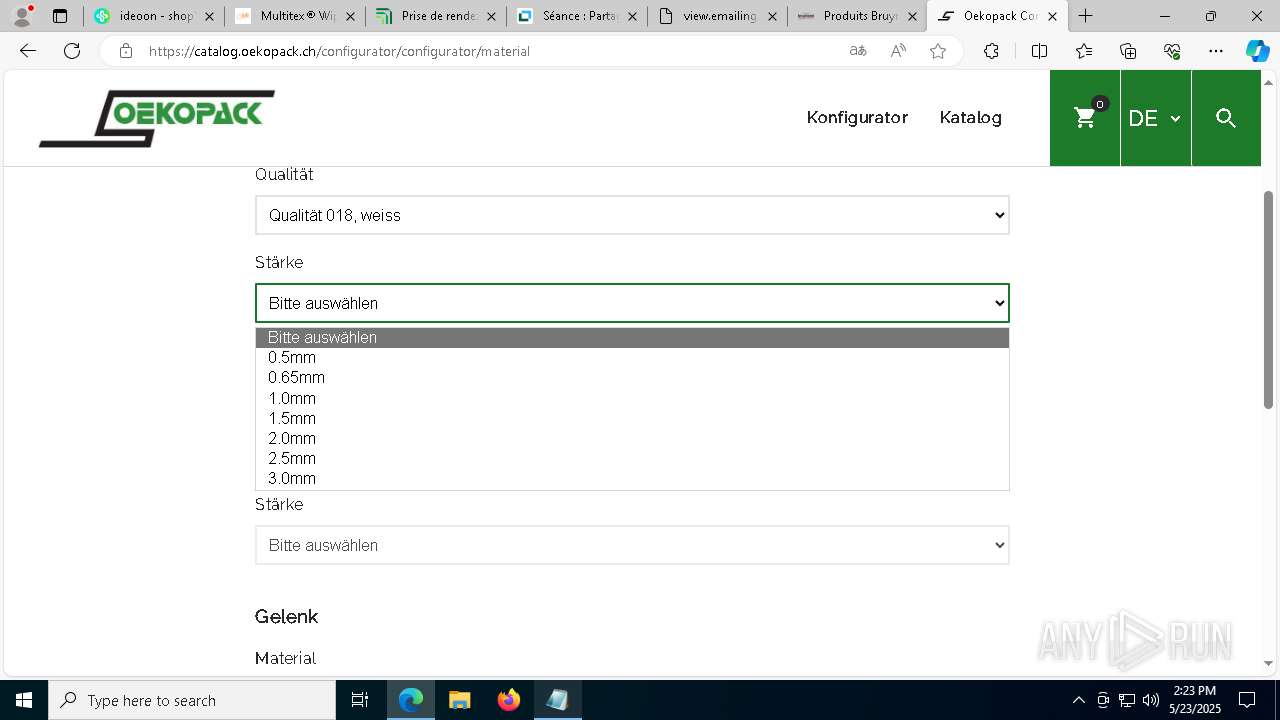Switch to the Prise de rendez tab
Image resolution: width=1280 pixels, height=720 pixels.
(x=436, y=16)
